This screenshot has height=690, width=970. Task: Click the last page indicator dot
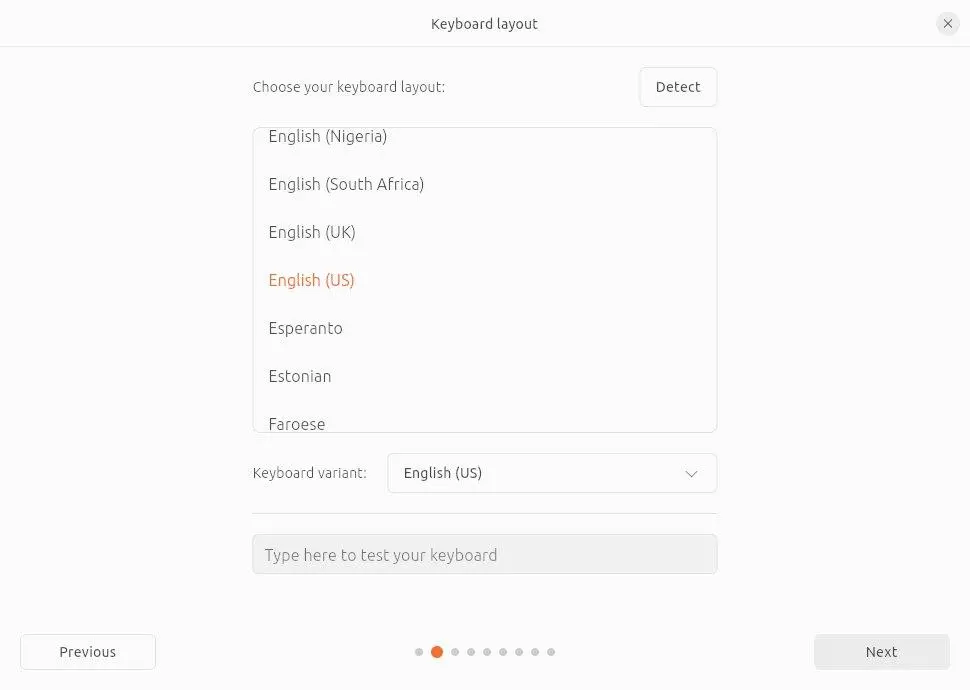coord(551,652)
